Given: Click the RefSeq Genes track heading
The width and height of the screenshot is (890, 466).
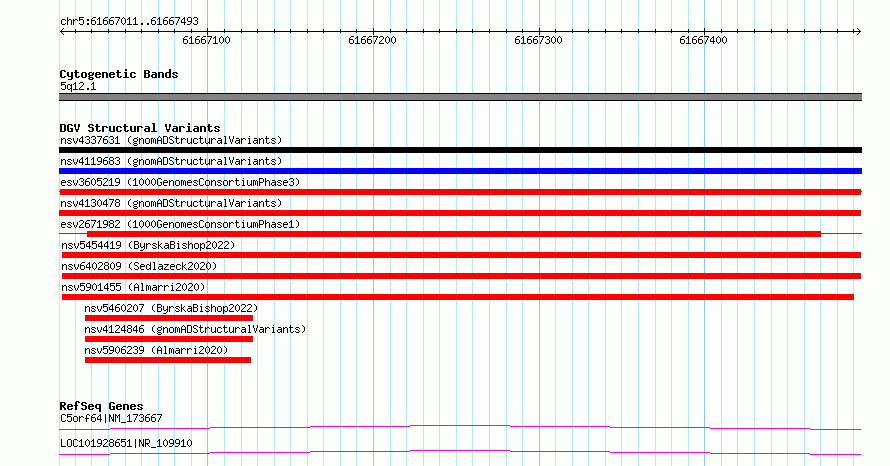Looking at the screenshot, I should click(101, 406).
